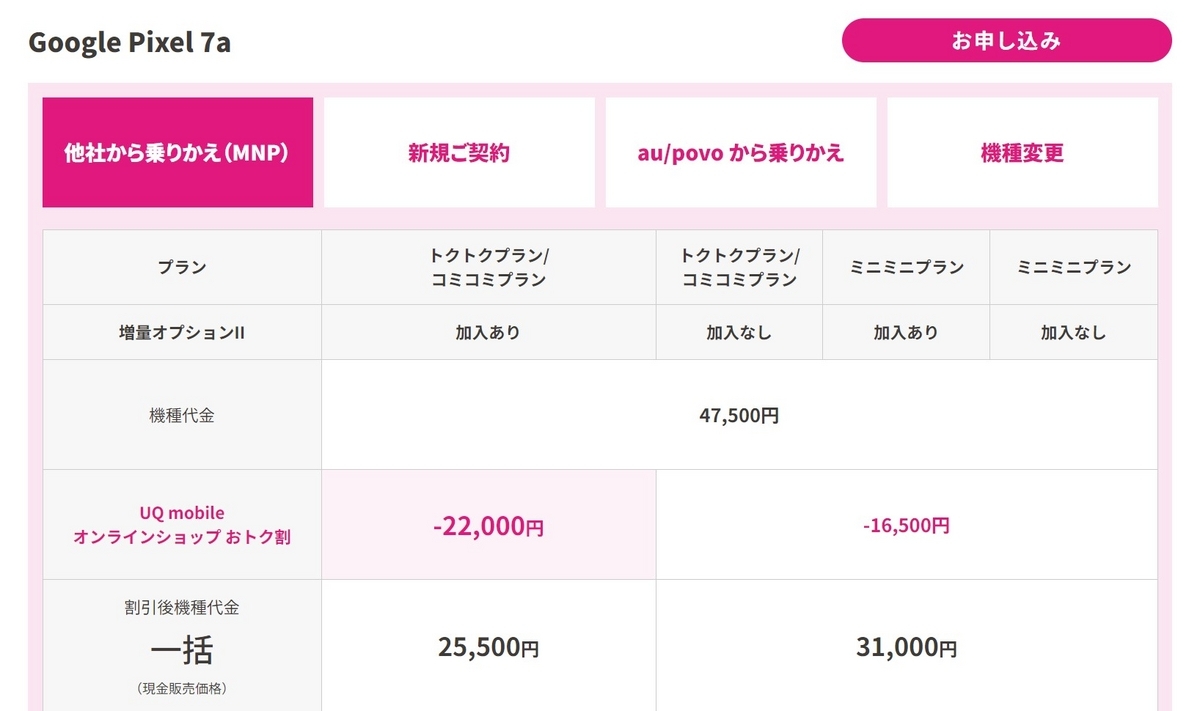The image size is (1200, 711).
Task: Click the -16,500円 discount amount
Action: [906, 525]
